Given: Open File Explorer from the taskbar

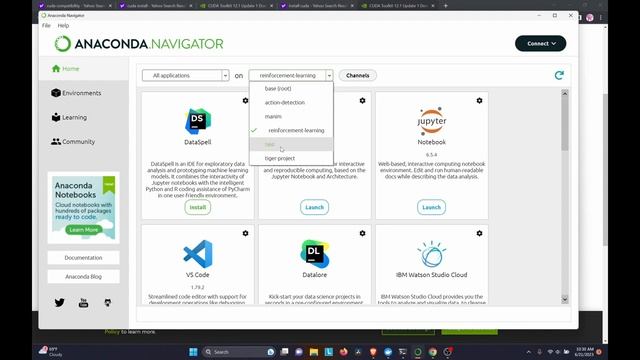Looking at the screenshot, I should tap(313, 352).
